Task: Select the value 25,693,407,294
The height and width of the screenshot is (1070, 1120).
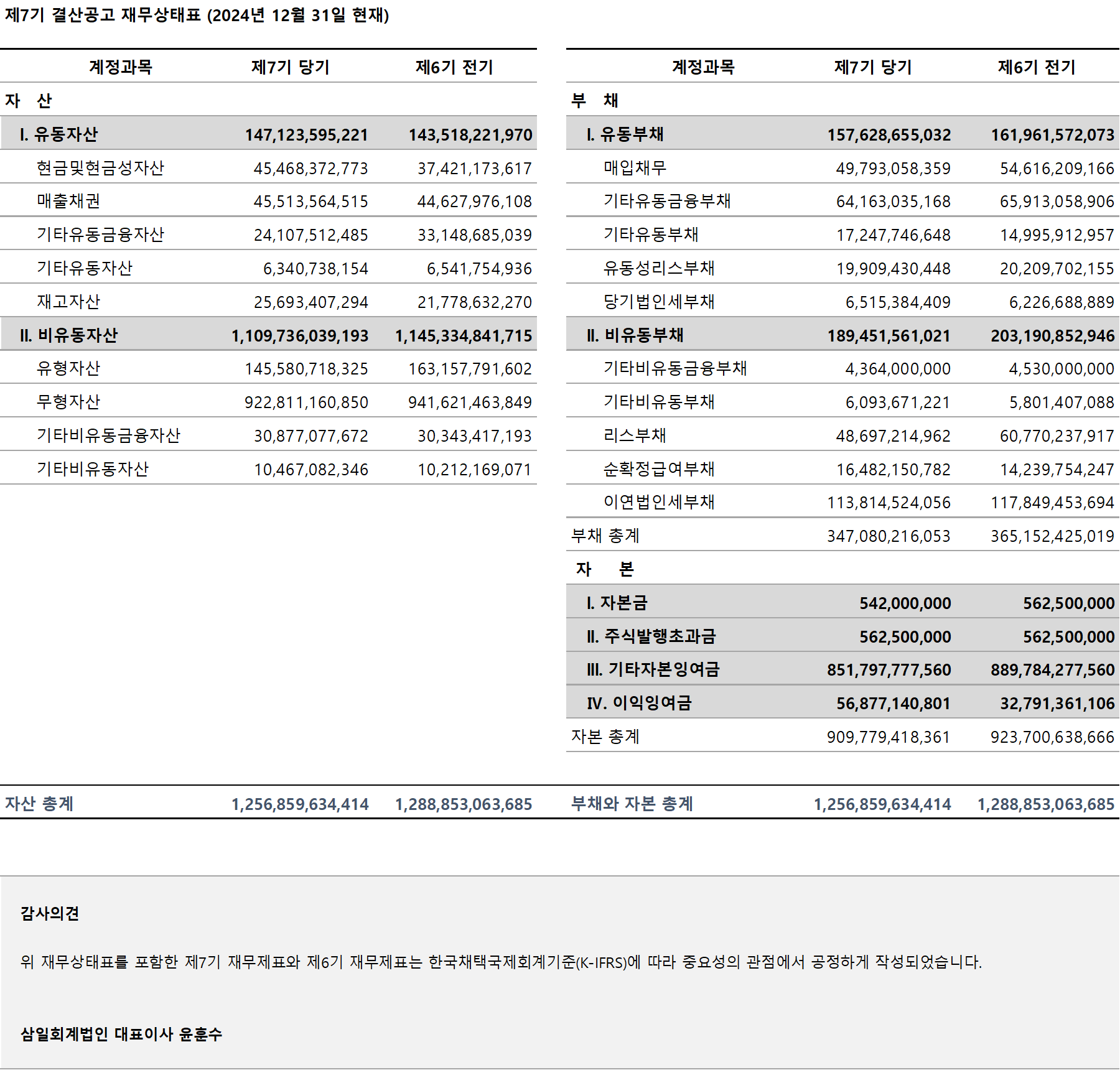Action: coord(311,302)
